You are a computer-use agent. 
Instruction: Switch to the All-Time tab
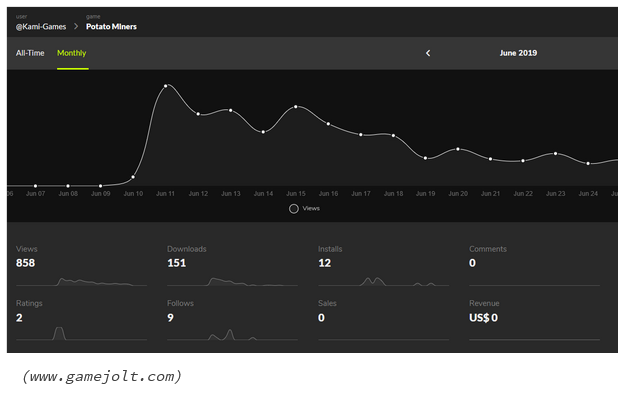tap(30, 53)
